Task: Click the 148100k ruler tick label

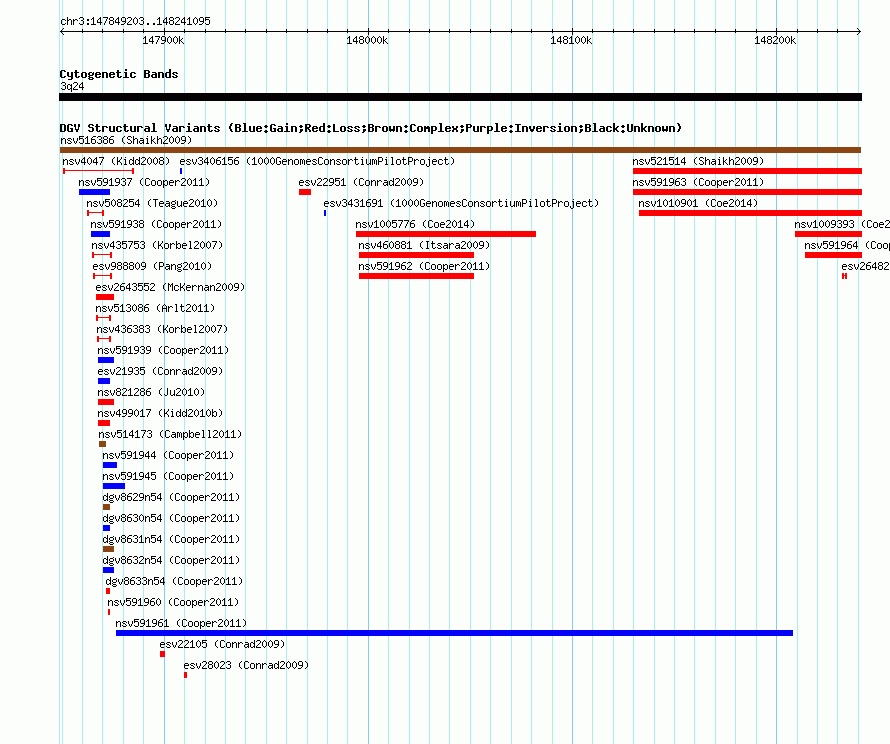Action: click(571, 40)
